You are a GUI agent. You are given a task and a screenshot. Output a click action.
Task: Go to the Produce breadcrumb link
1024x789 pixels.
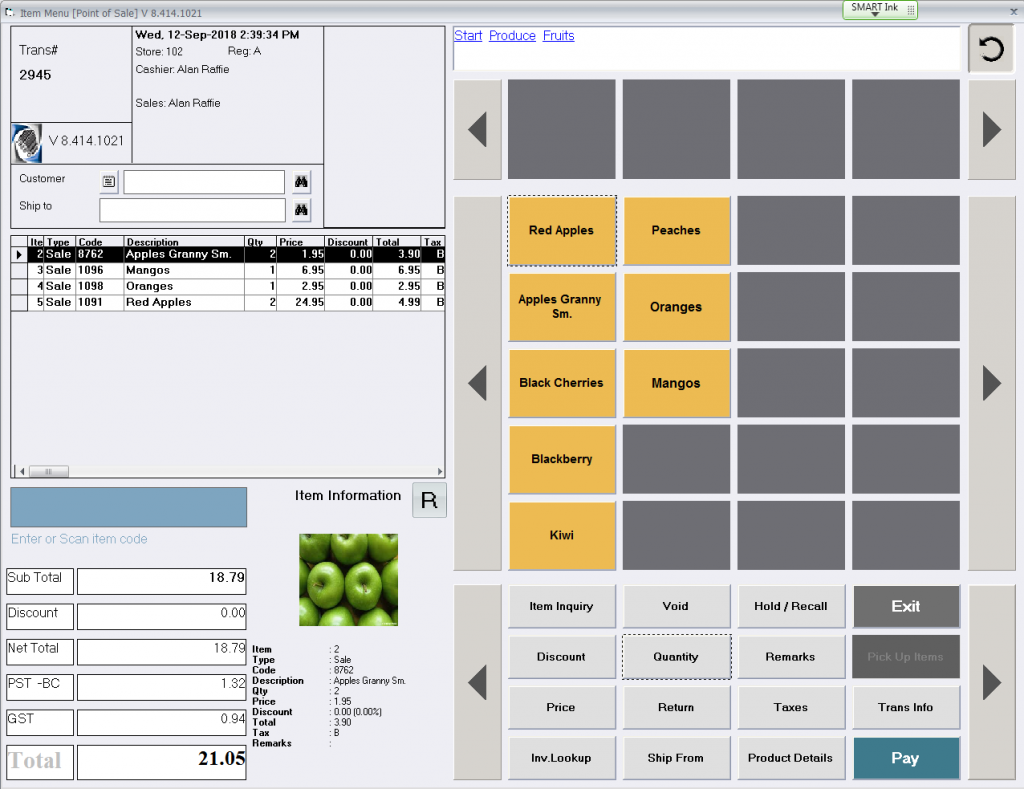pyautogui.click(x=512, y=36)
